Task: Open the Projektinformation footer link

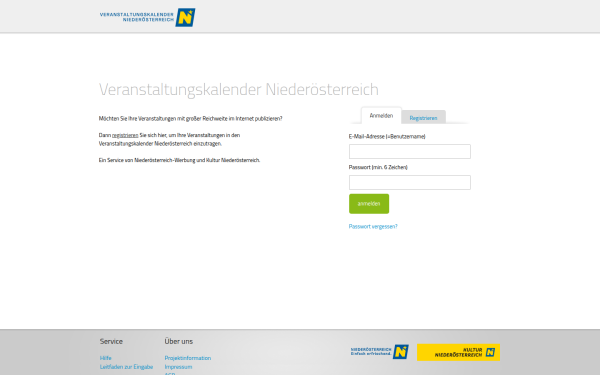Action: (188, 358)
